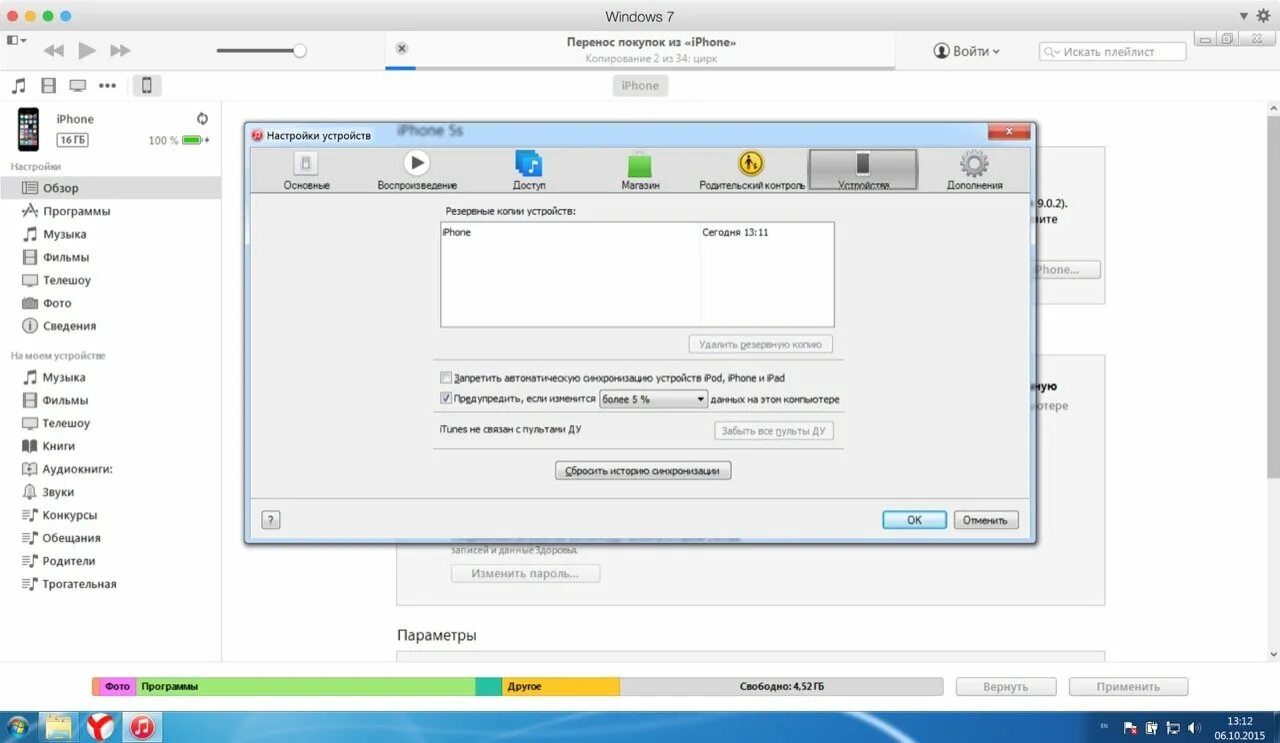Viewport: 1280px width, 743px height.
Task: Click the previous track button
Action: click(54, 50)
